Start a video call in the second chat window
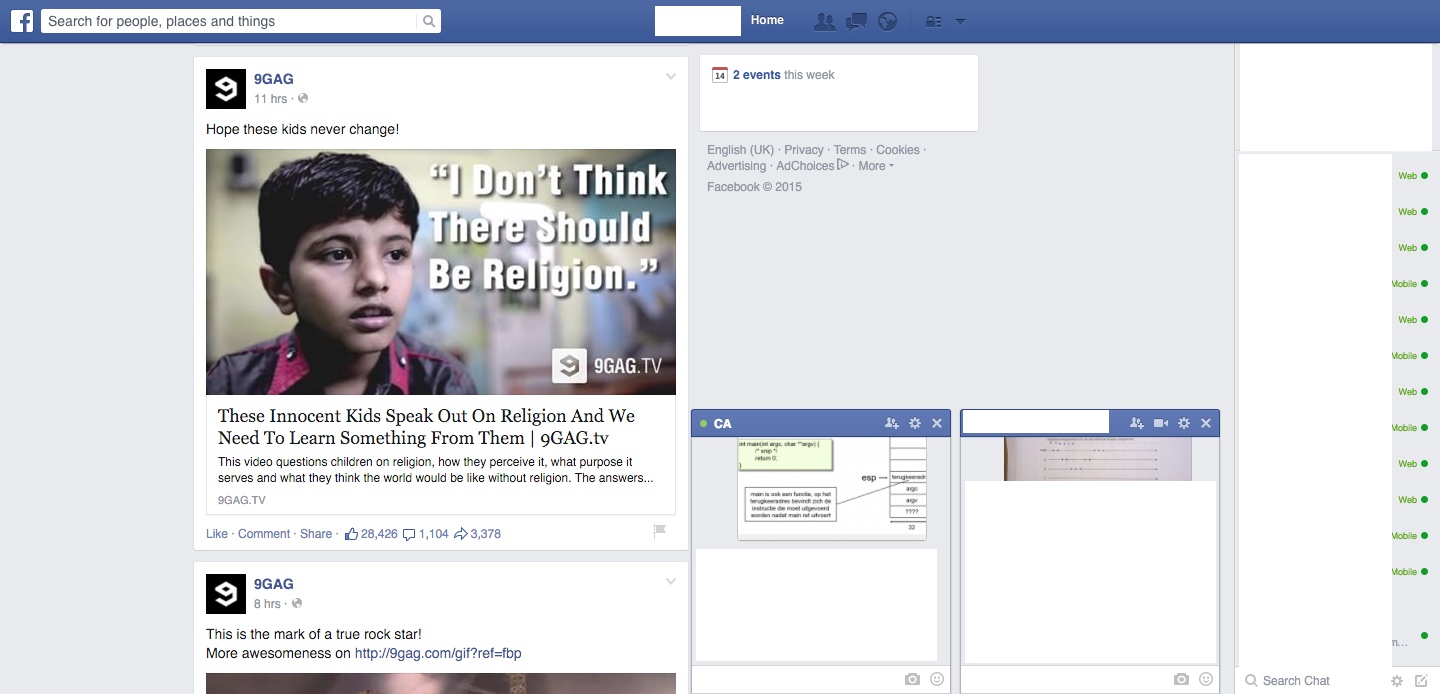Viewport: 1440px width, 694px height. point(1161,424)
